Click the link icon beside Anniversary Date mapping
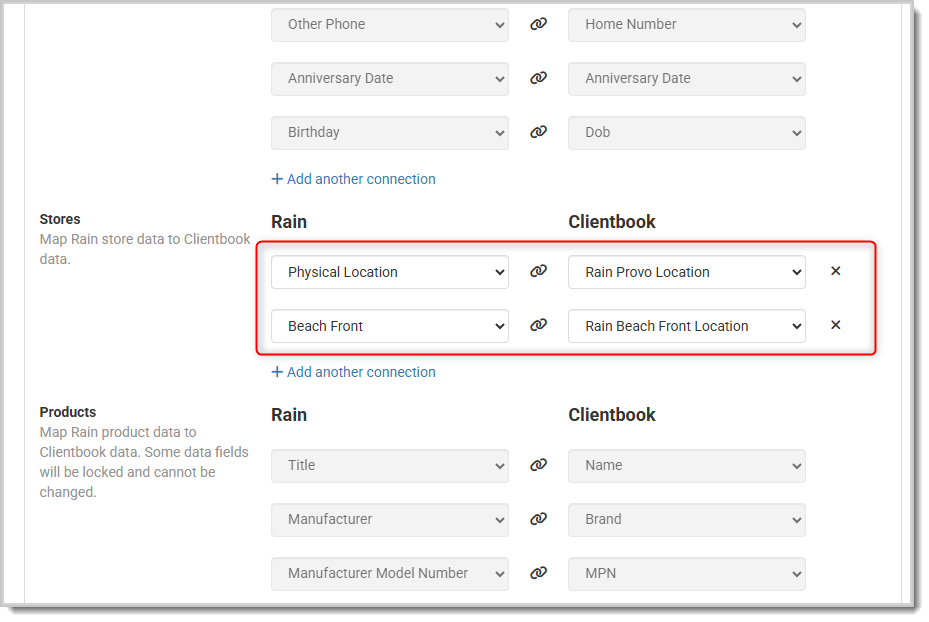The width and height of the screenshot is (929, 622). point(538,75)
